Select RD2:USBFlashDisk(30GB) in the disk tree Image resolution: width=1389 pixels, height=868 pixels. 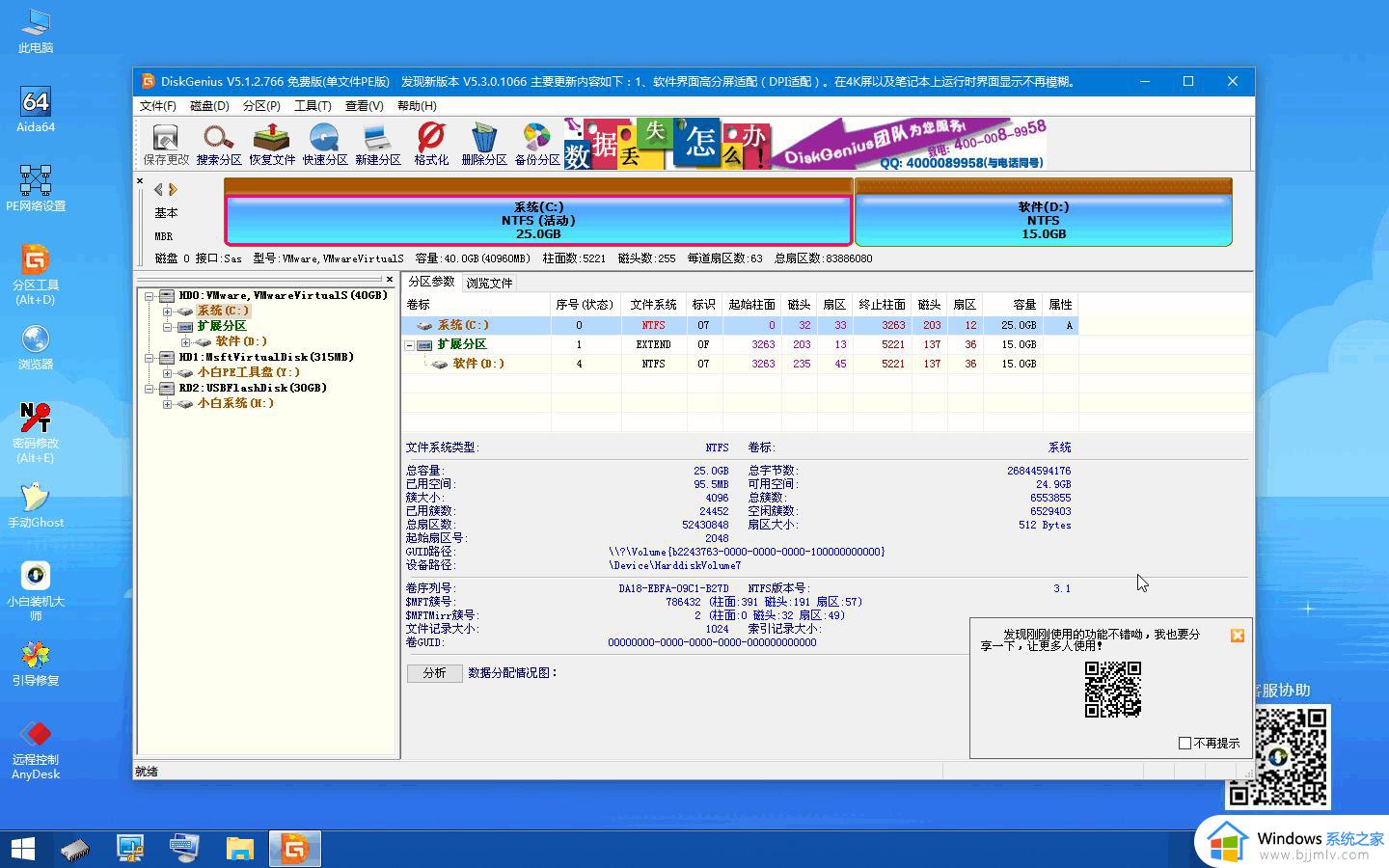(x=253, y=388)
